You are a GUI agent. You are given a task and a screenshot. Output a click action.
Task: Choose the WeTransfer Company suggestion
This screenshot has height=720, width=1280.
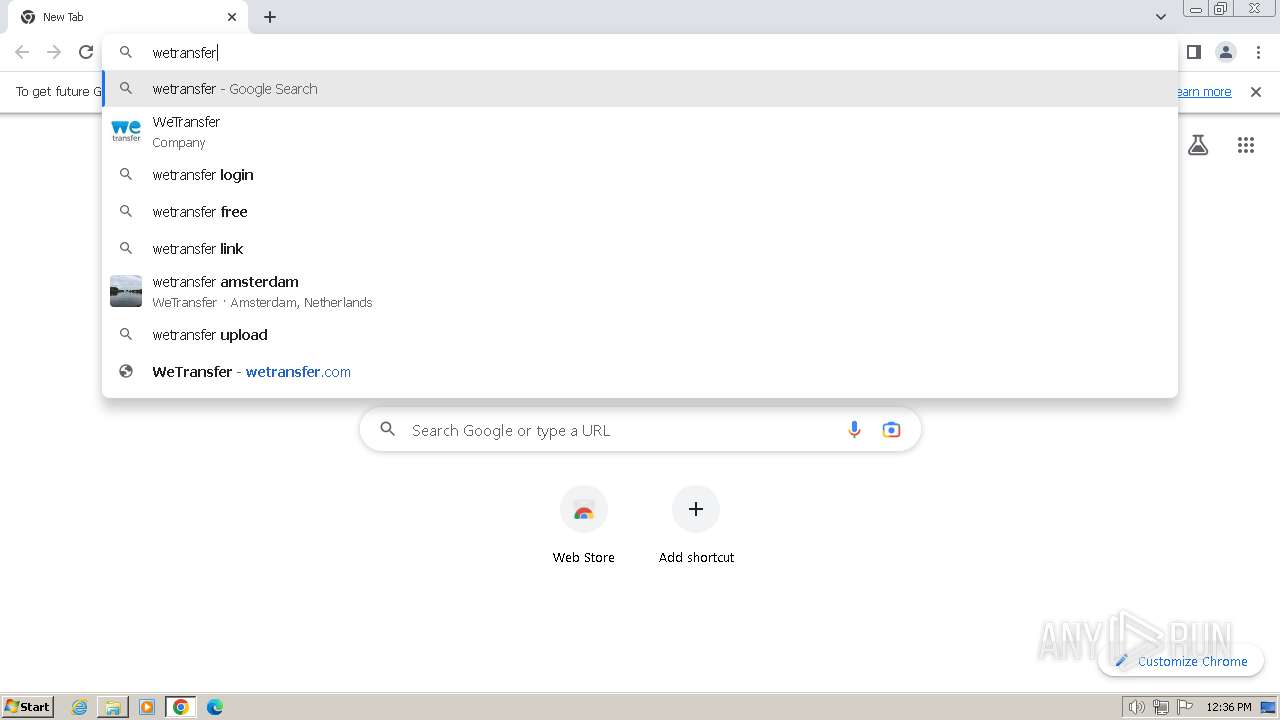click(640, 132)
